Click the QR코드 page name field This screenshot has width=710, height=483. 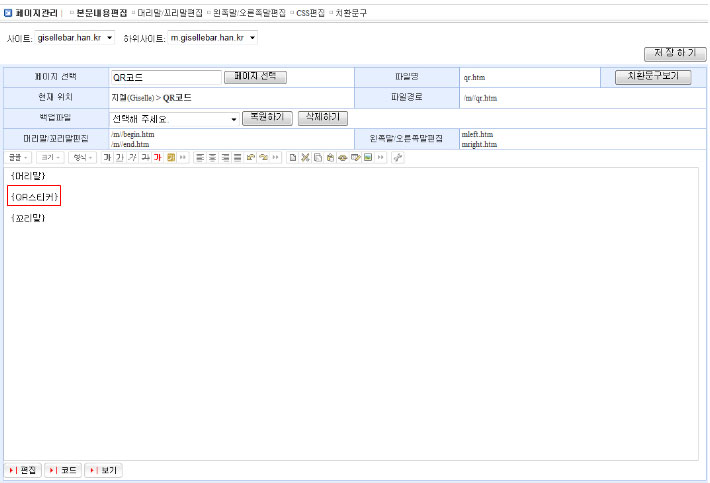[x=165, y=77]
